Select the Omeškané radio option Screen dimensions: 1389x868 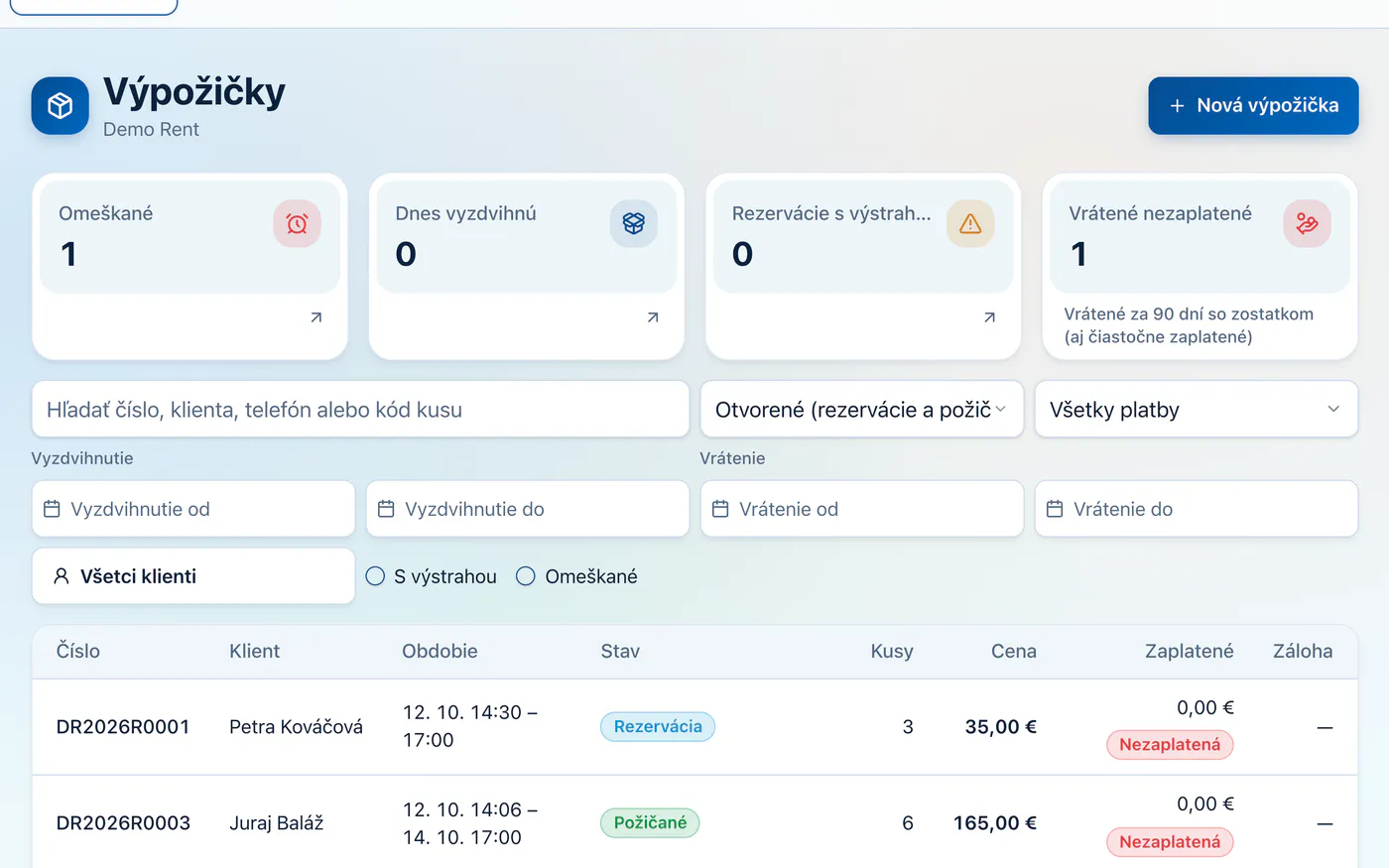[x=526, y=576]
